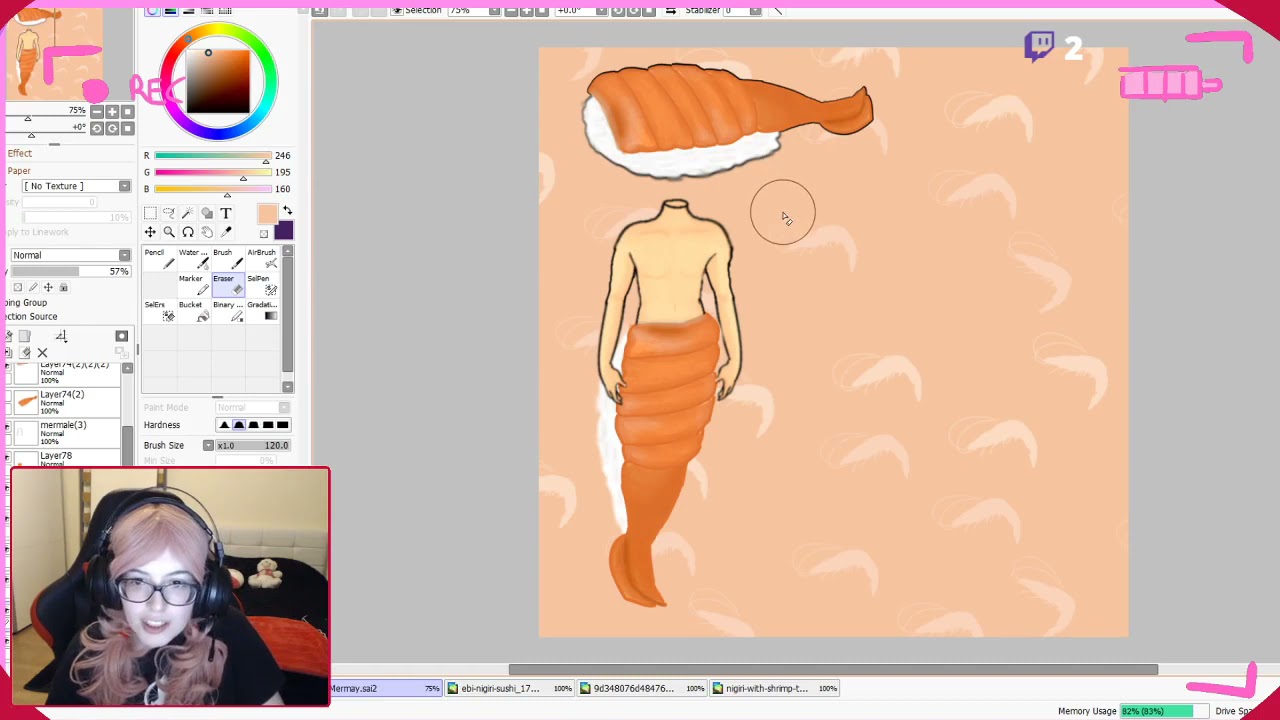Choose the Hand pan tool
Image resolution: width=1280 pixels, height=720 pixels.
tap(207, 232)
